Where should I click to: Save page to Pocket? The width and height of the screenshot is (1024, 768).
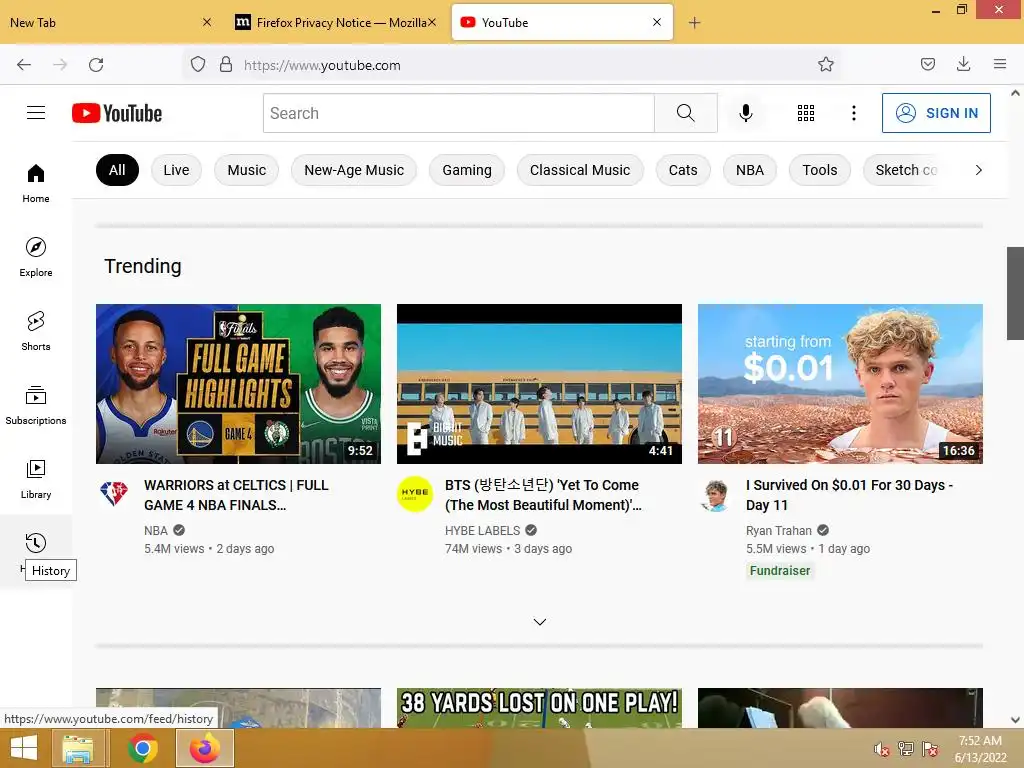(927, 65)
